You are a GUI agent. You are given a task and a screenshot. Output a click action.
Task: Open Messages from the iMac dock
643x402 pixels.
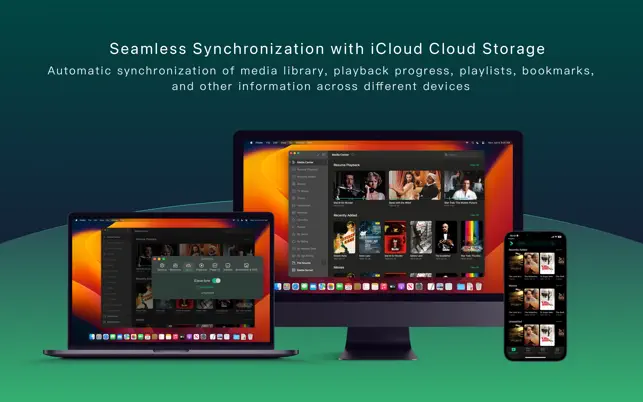[x=304, y=286]
